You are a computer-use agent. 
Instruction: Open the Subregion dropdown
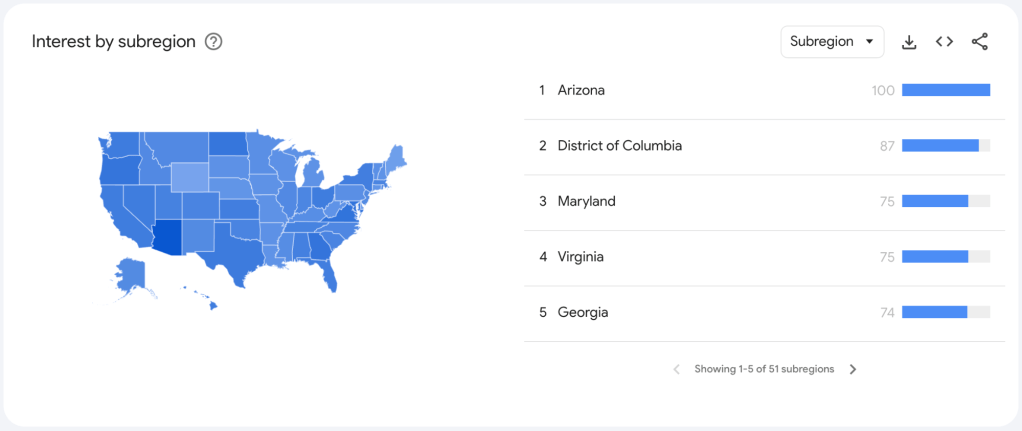coord(832,42)
